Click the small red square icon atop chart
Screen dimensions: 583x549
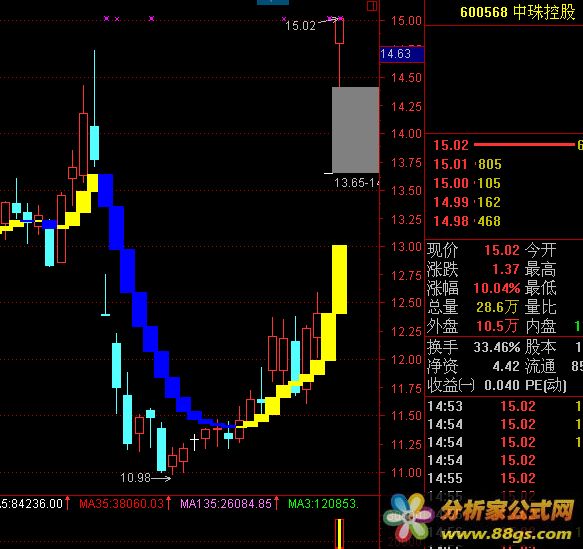pyautogui.click(x=372, y=6)
